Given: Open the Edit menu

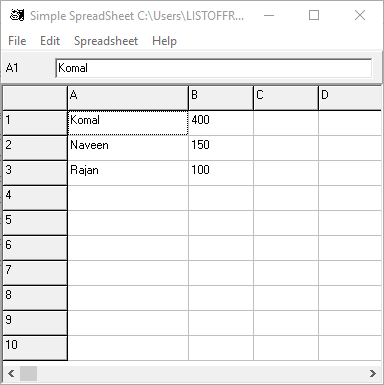Looking at the screenshot, I should coord(50,41).
